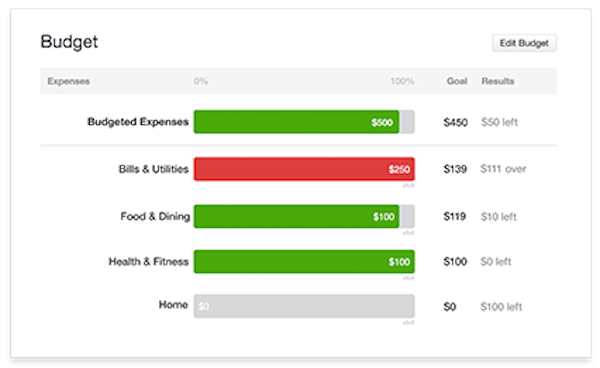Click the Food & Dining progress bar
The height and width of the screenshot is (368, 600).
[x=304, y=216]
